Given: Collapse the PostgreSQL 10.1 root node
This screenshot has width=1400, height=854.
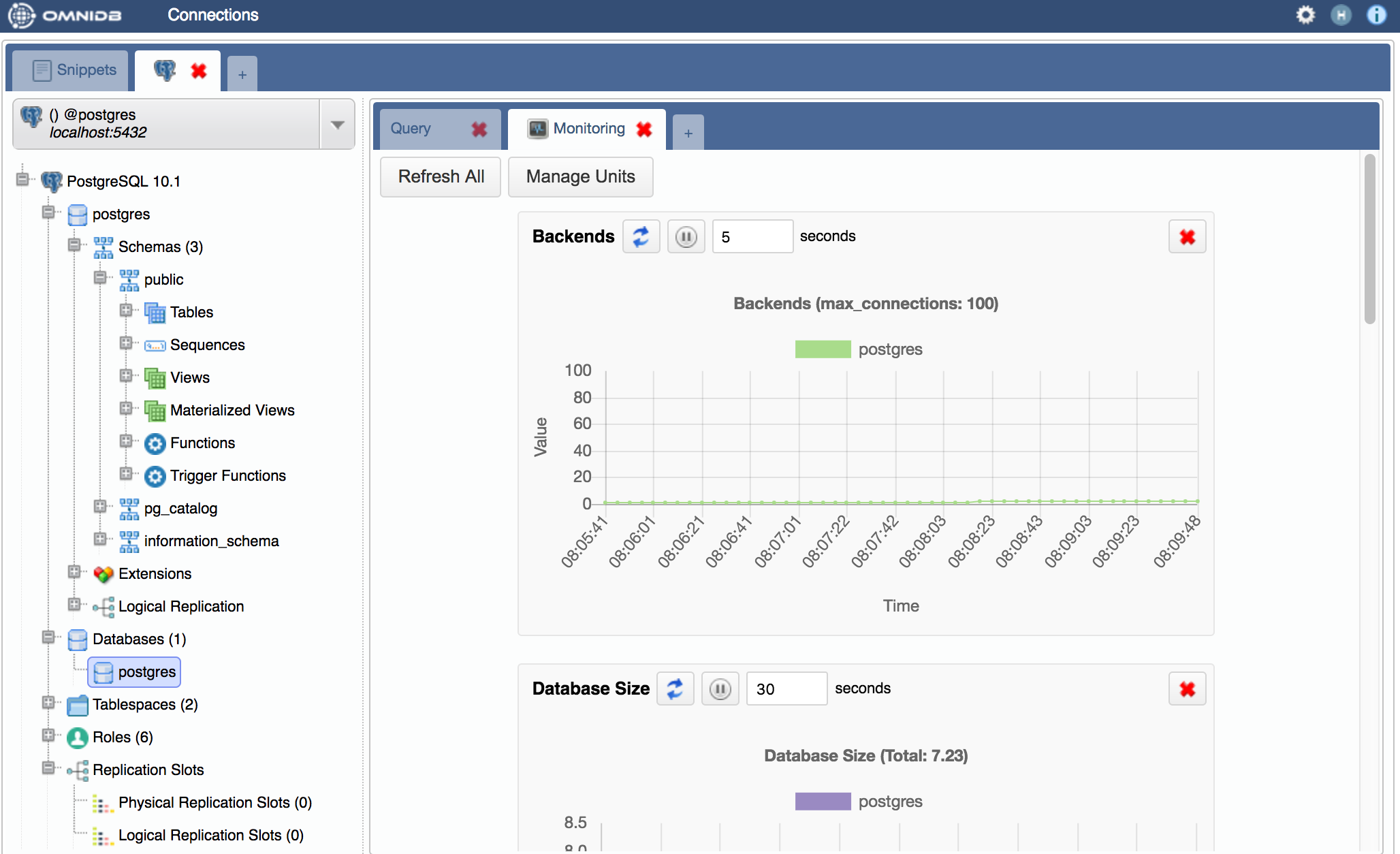Looking at the screenshot, I should coord(22,180).
